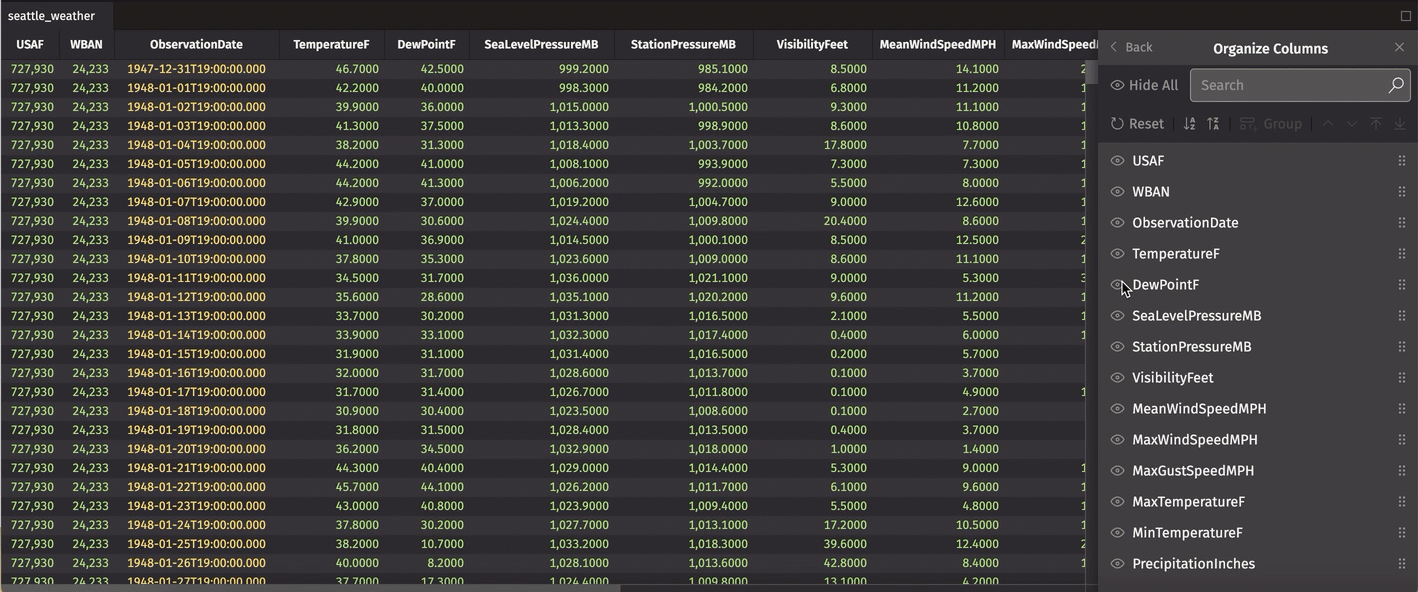
Task: Click the MaxGustSpeedMPH drag handle
Action: coord(1401,471)
